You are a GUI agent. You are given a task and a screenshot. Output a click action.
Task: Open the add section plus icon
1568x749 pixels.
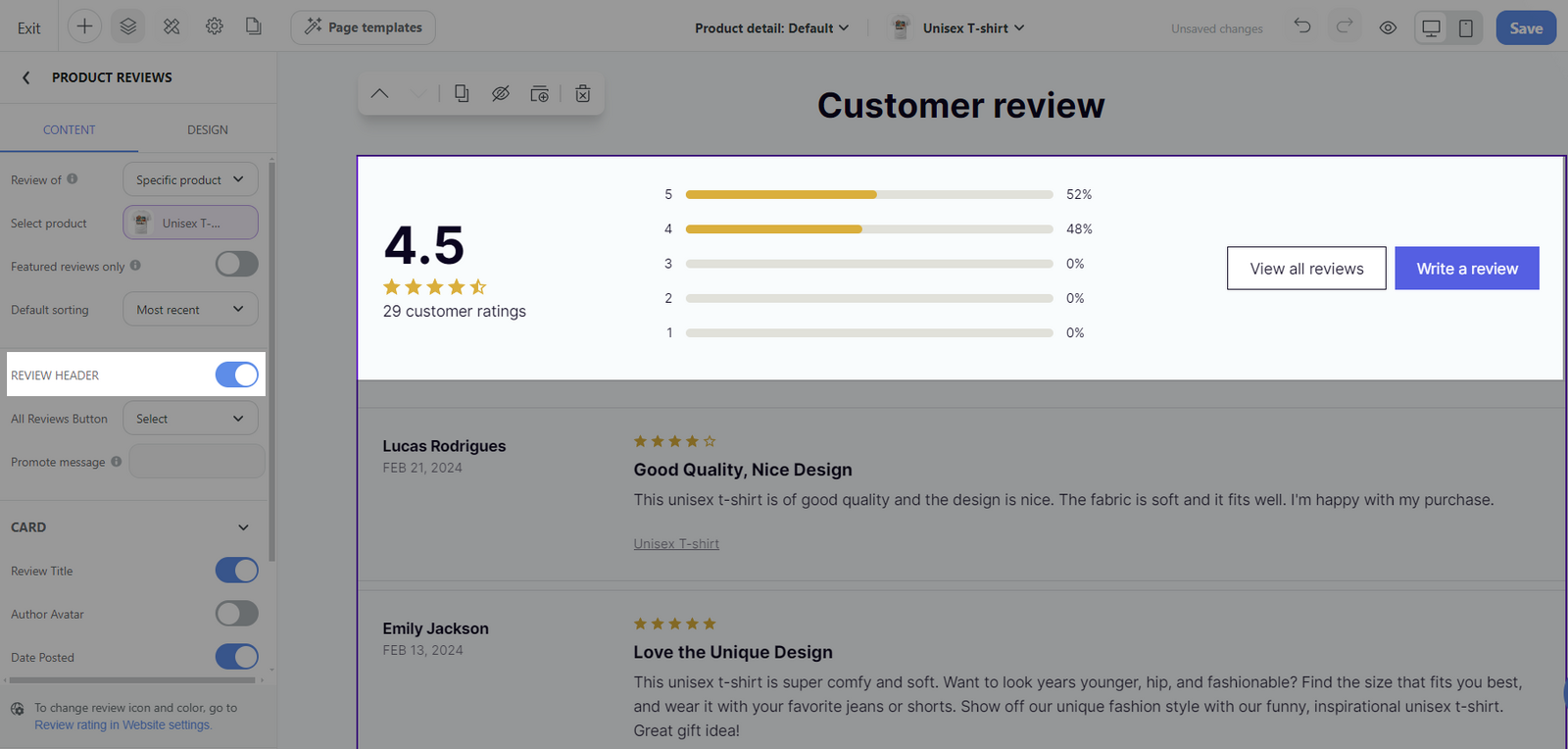point(84,26)
